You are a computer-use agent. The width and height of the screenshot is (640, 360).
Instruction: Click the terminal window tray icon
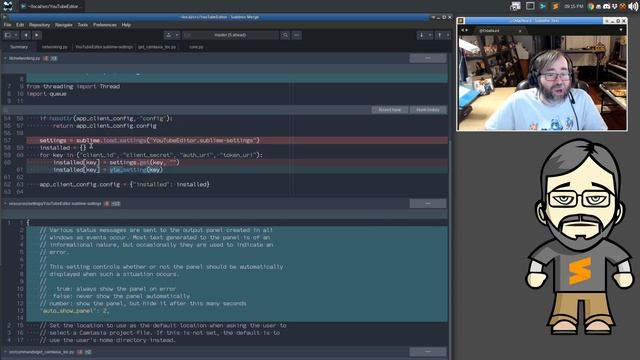click(x=530, y=6)
